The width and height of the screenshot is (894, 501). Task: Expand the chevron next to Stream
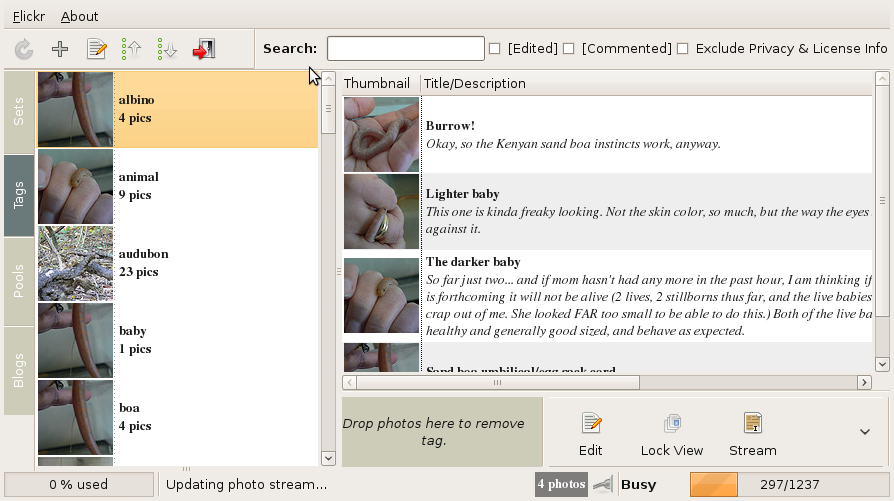coord(865,432)
